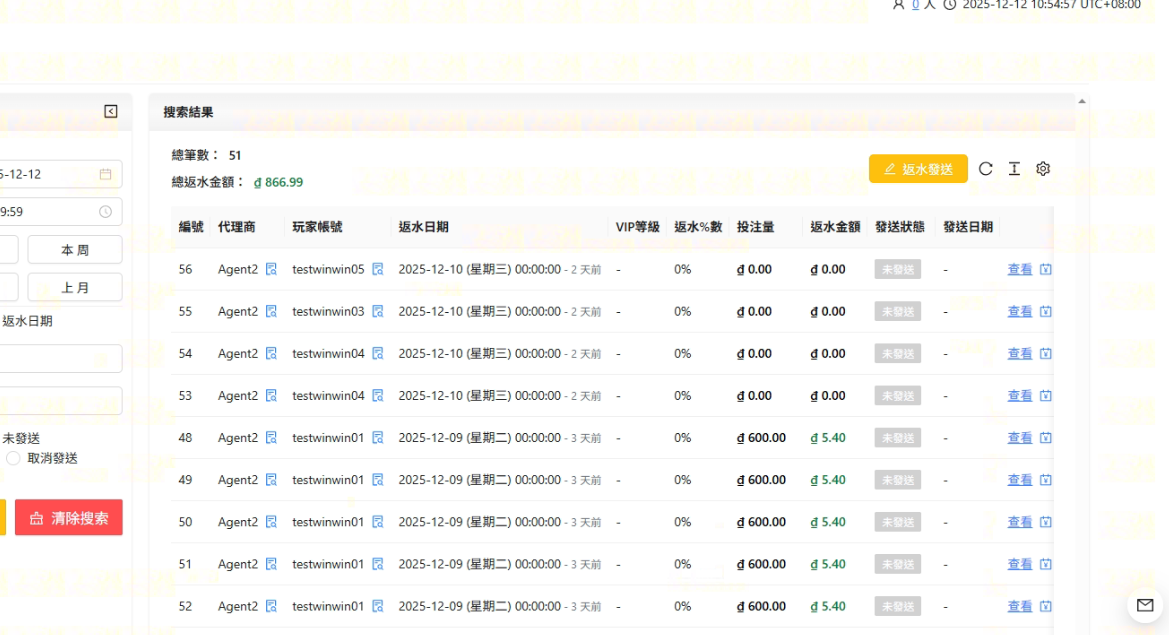Click player detail icon in row 52
Screen dimensions: 1169x635
point(378,606)
